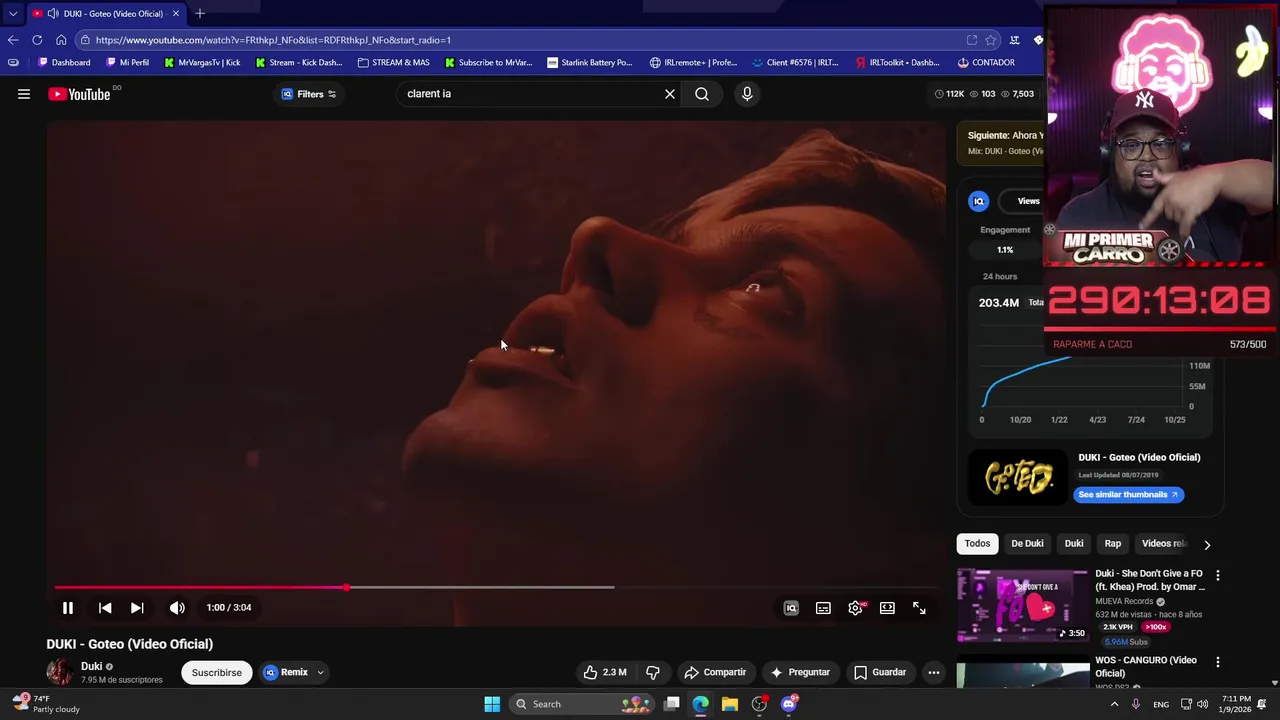Clear the search text with the X

670,94
